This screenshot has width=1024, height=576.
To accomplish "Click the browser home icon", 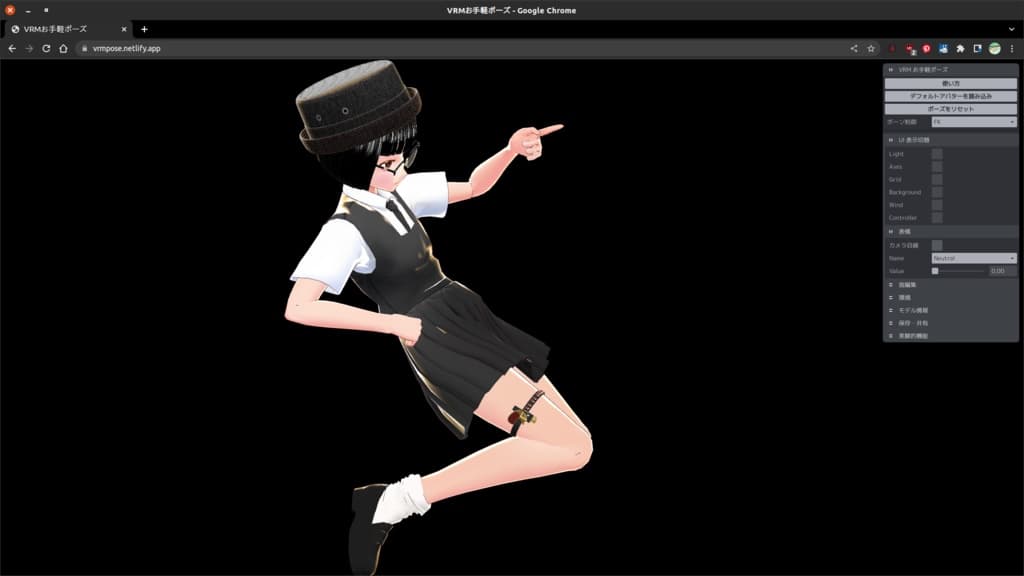I will point(63,48).
